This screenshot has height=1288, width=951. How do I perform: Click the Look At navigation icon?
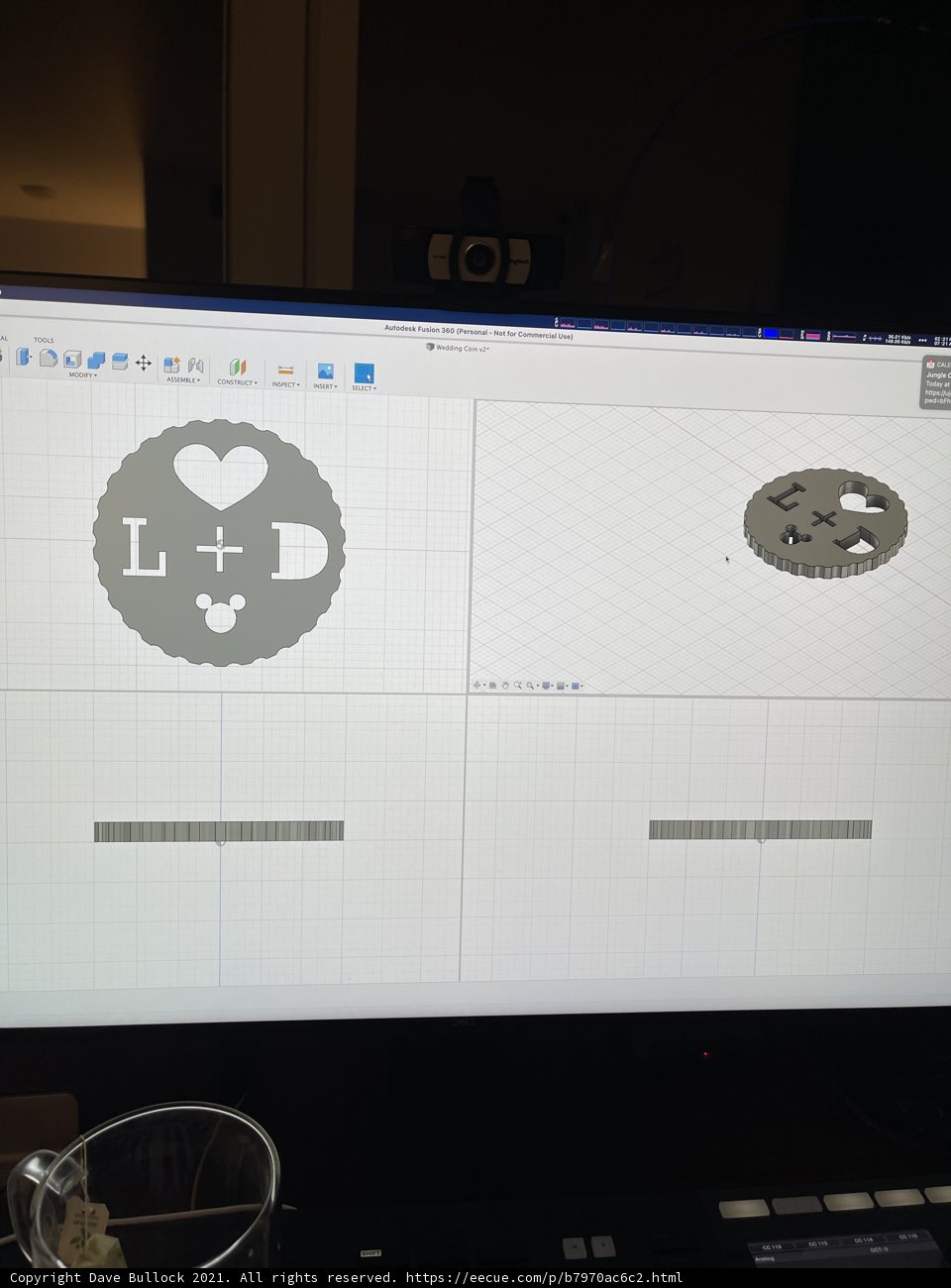click(x=492, y=686)
